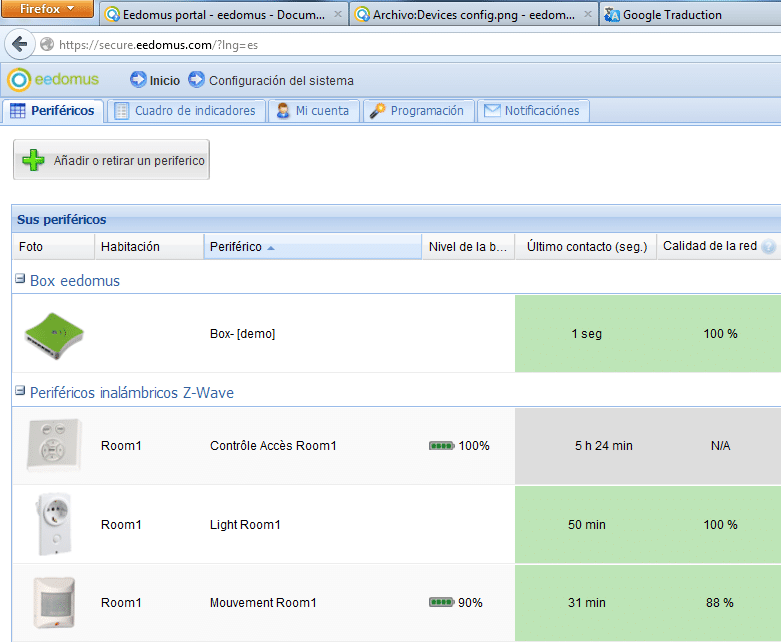Viewport: 781px width, 642px height.
Task: Switch to the Eedomus portal browser tab
Action: pos(224,15)
